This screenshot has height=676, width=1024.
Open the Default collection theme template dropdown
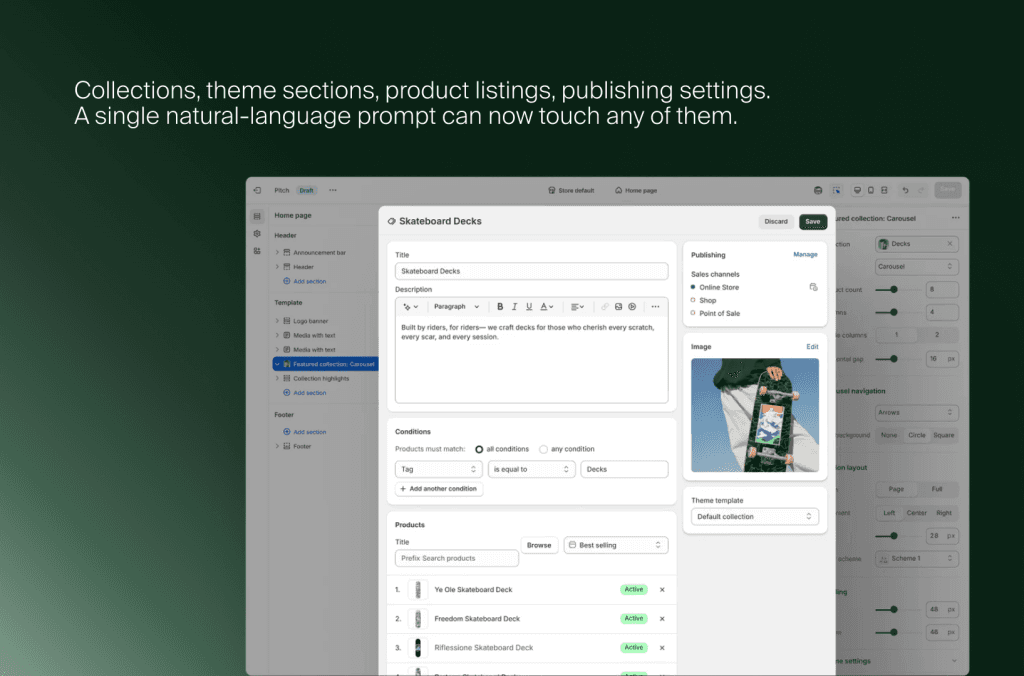(754, 517)
